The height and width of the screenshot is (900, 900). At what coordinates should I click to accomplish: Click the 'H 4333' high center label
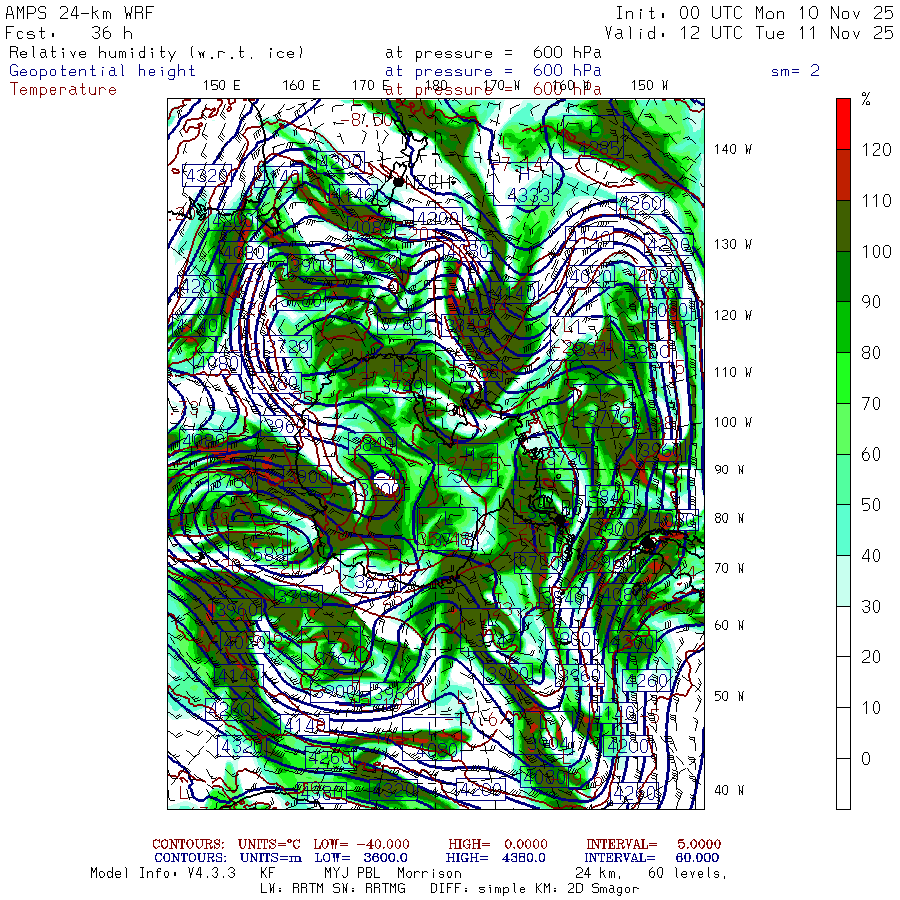(x=523, y=184)
